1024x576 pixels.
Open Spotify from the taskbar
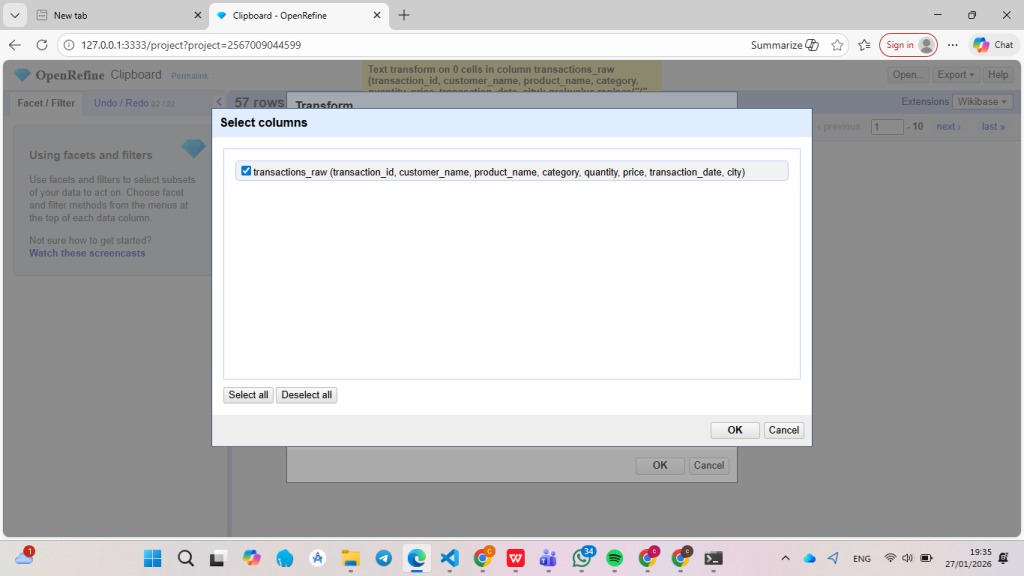point(615,558)
